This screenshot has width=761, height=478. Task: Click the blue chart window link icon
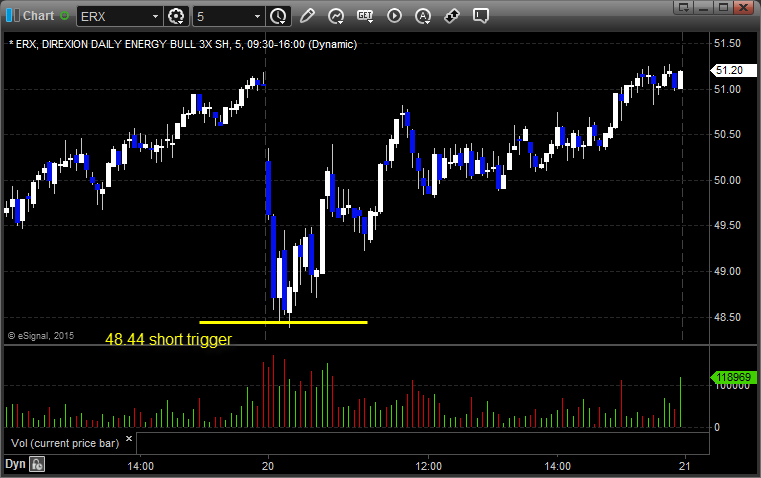click(13, 16)
